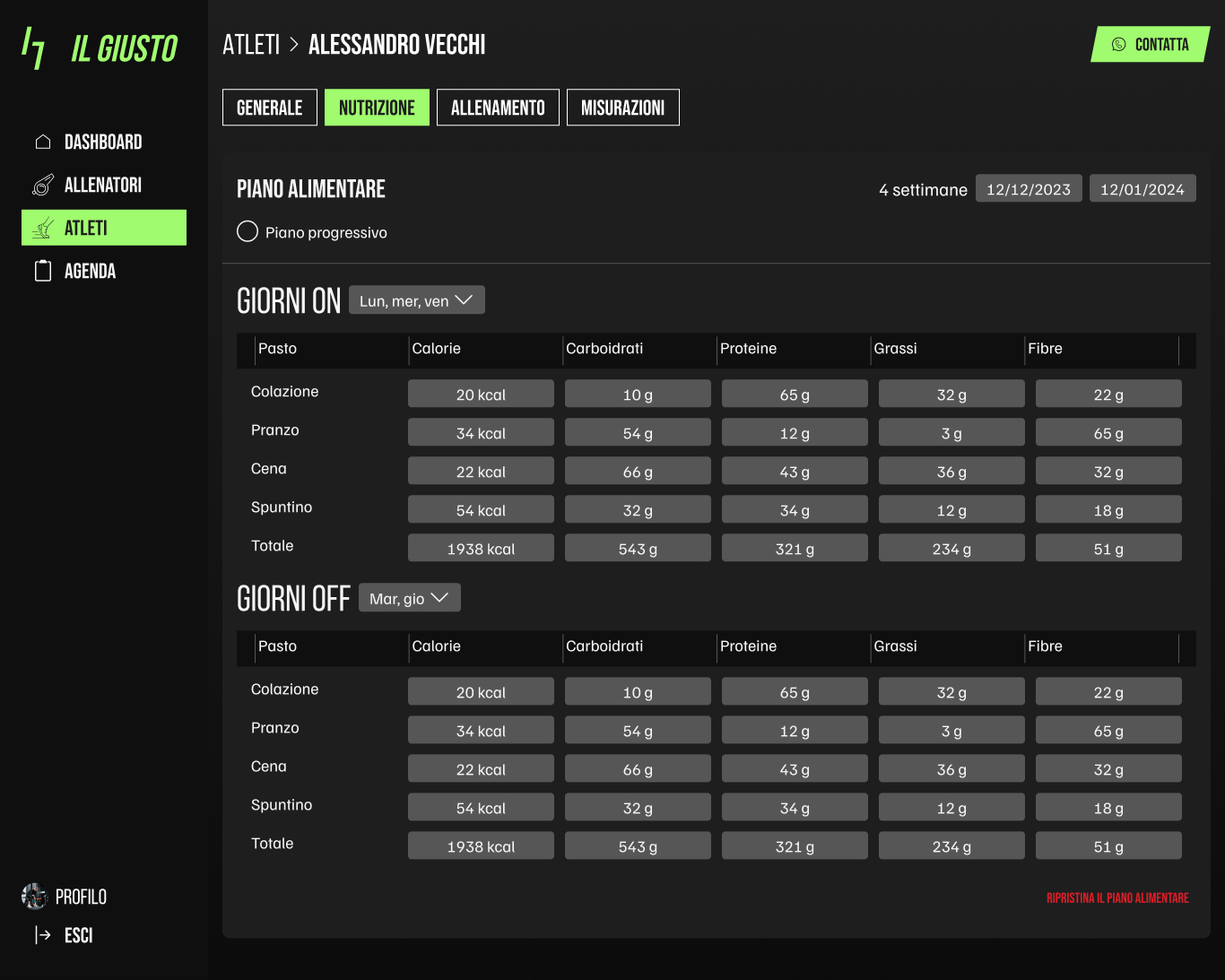Select Atleti in the sidebar
Image resolution: width=1225 pixels, height=980 pixels.
(104, 228)
